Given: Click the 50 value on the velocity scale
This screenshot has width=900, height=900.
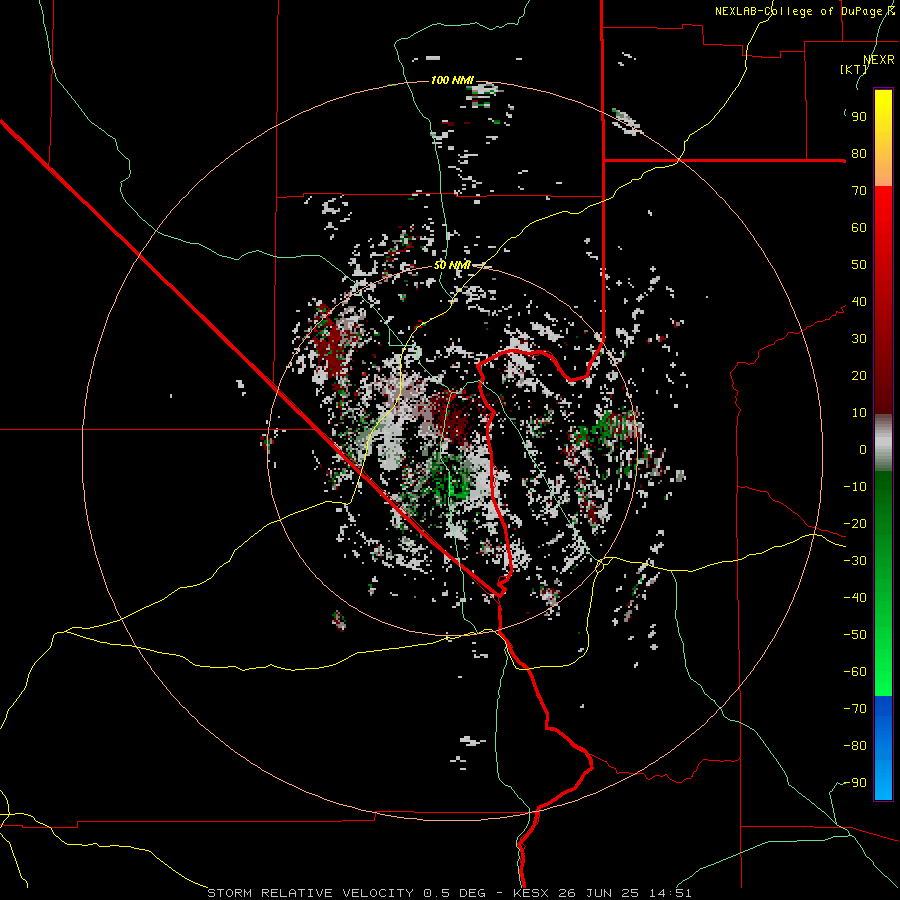Looking at the screenshot, I should pos(859,265).
